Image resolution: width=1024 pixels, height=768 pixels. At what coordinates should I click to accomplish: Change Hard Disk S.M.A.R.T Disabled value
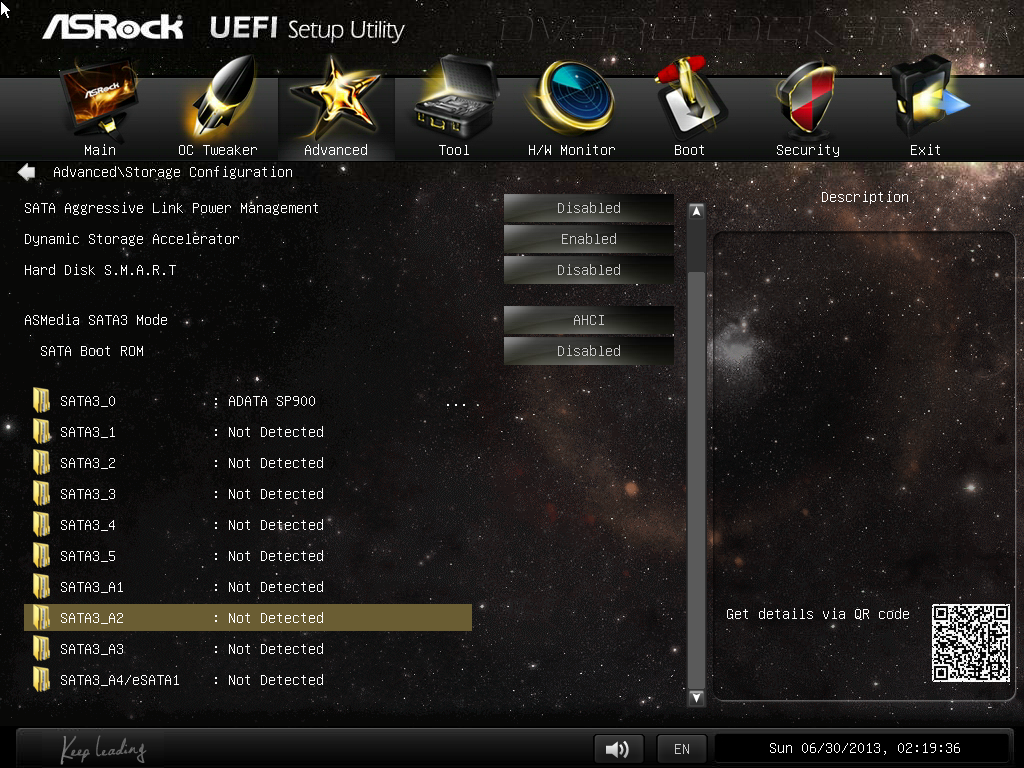[x=588, y=270]
